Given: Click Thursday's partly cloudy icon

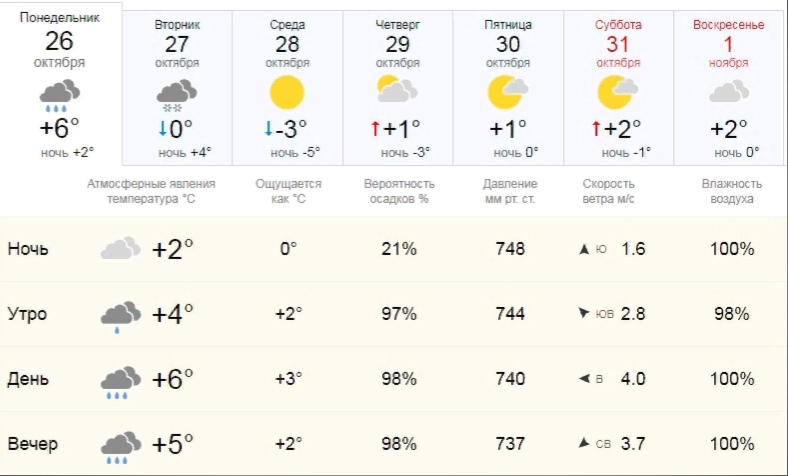Looking at the screenshot, I should pos(398,92).
